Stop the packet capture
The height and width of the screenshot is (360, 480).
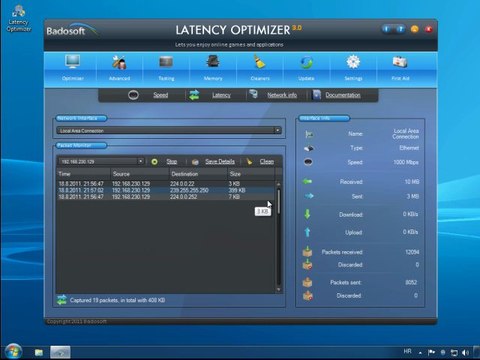click(172, 162)
